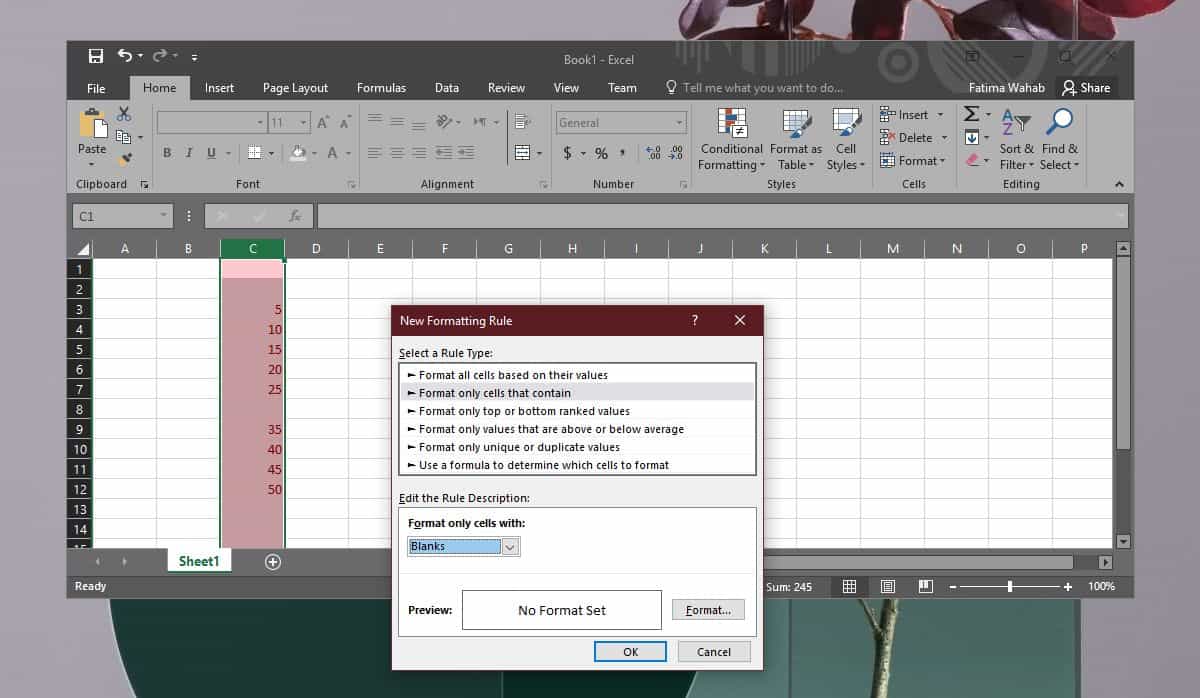Open Sort & Filter menu
Viewport: 1200px width, 698px height.
[1016, 139]
